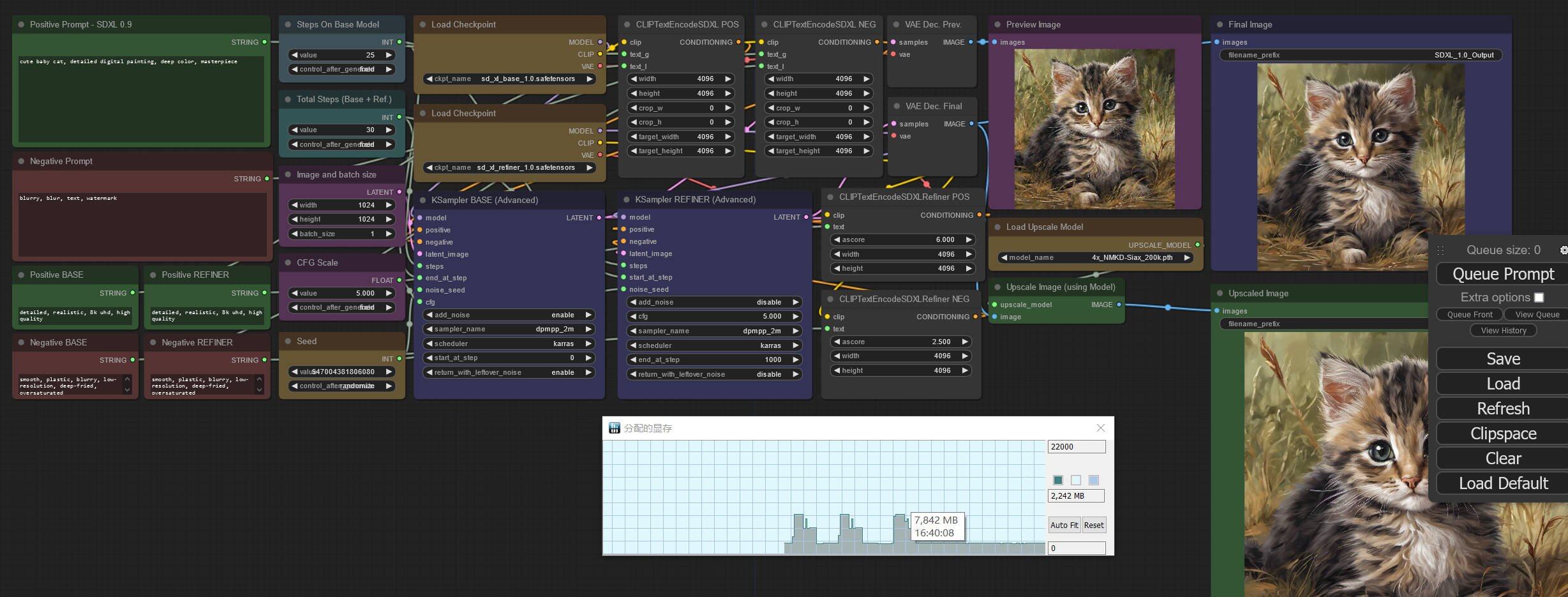The image size is (1568, 597).
Task: Click the View Queue button
Action: (1537, 314)
